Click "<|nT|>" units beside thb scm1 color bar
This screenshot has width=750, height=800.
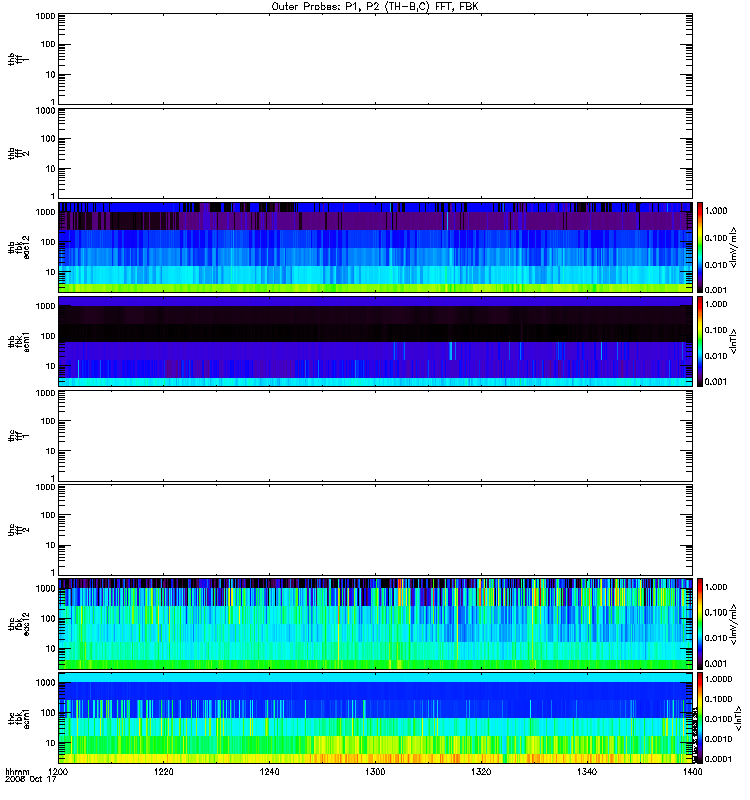pyautogui.click(x=734, y=341)
